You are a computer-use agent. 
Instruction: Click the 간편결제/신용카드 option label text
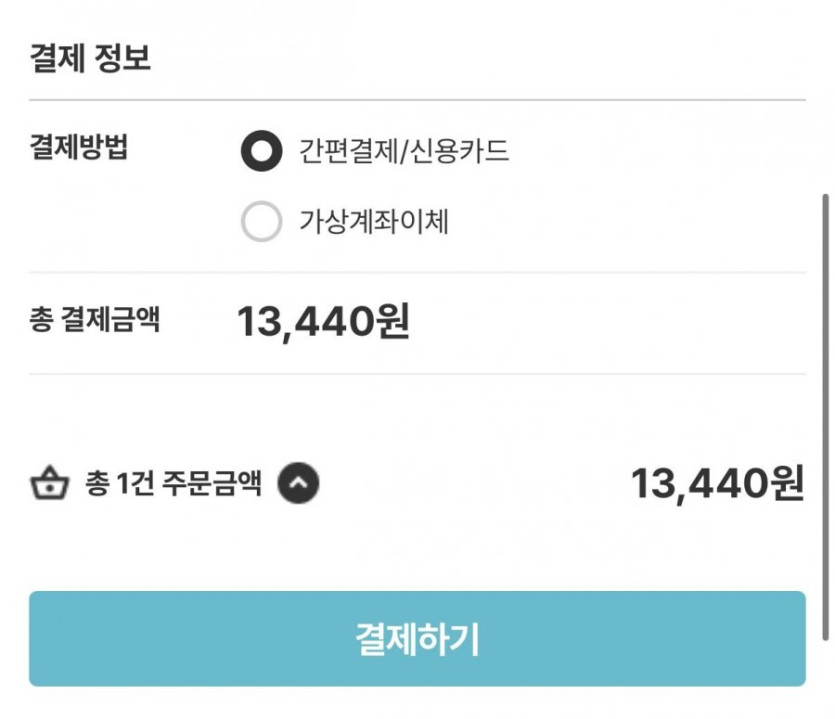(x=404, y=152)
